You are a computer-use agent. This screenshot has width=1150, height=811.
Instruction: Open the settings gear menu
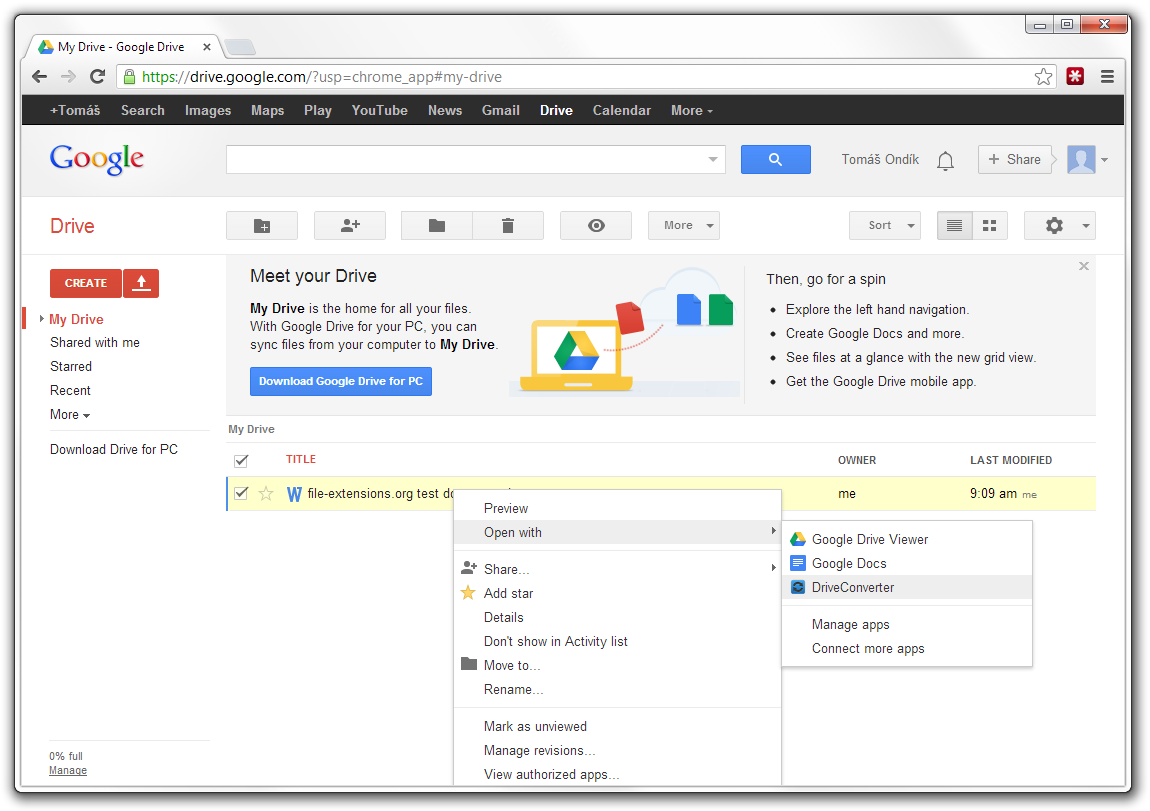1060,226
